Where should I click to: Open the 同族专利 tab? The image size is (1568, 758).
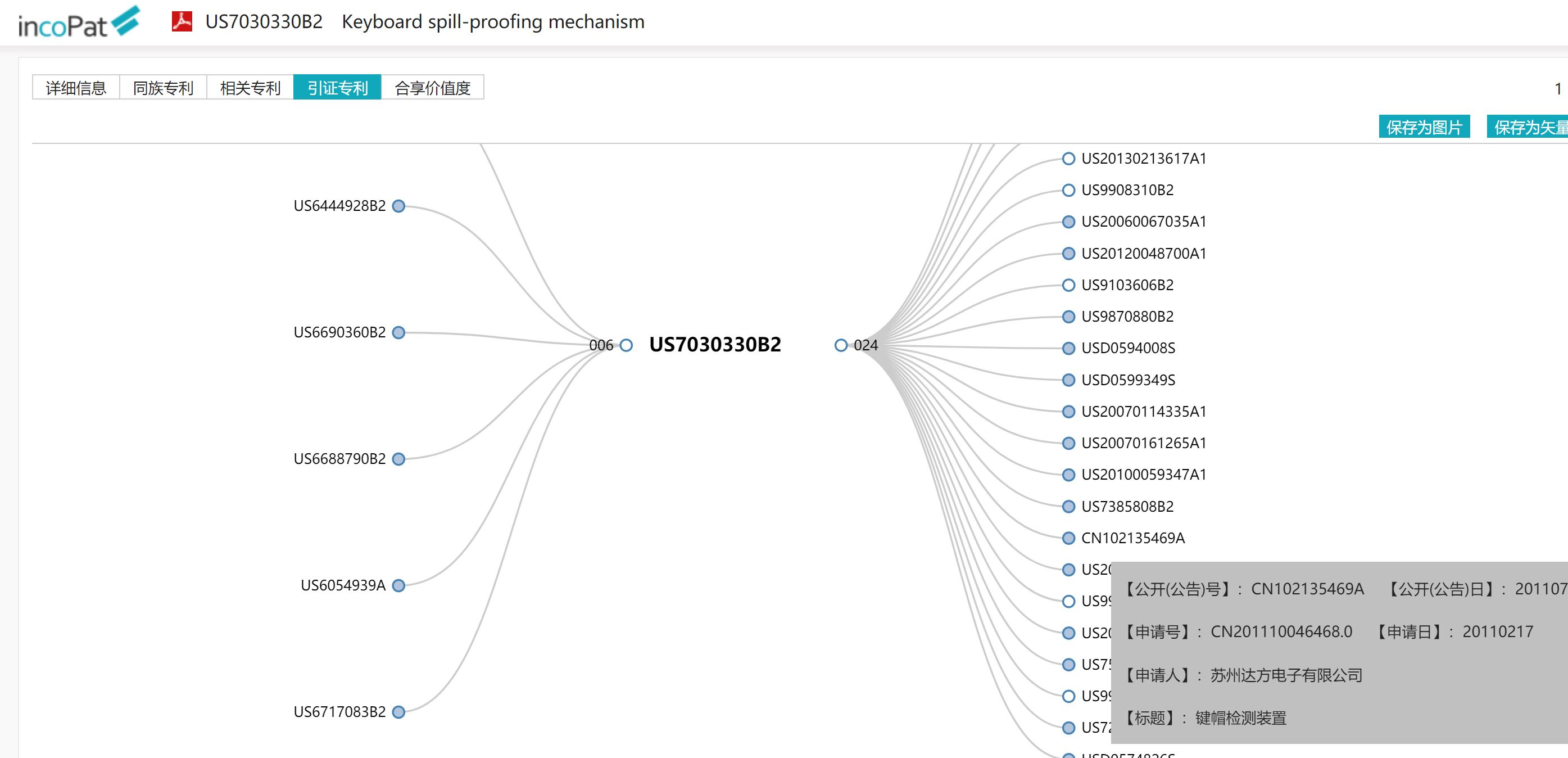pyautogui.click(x=163, y=88)
